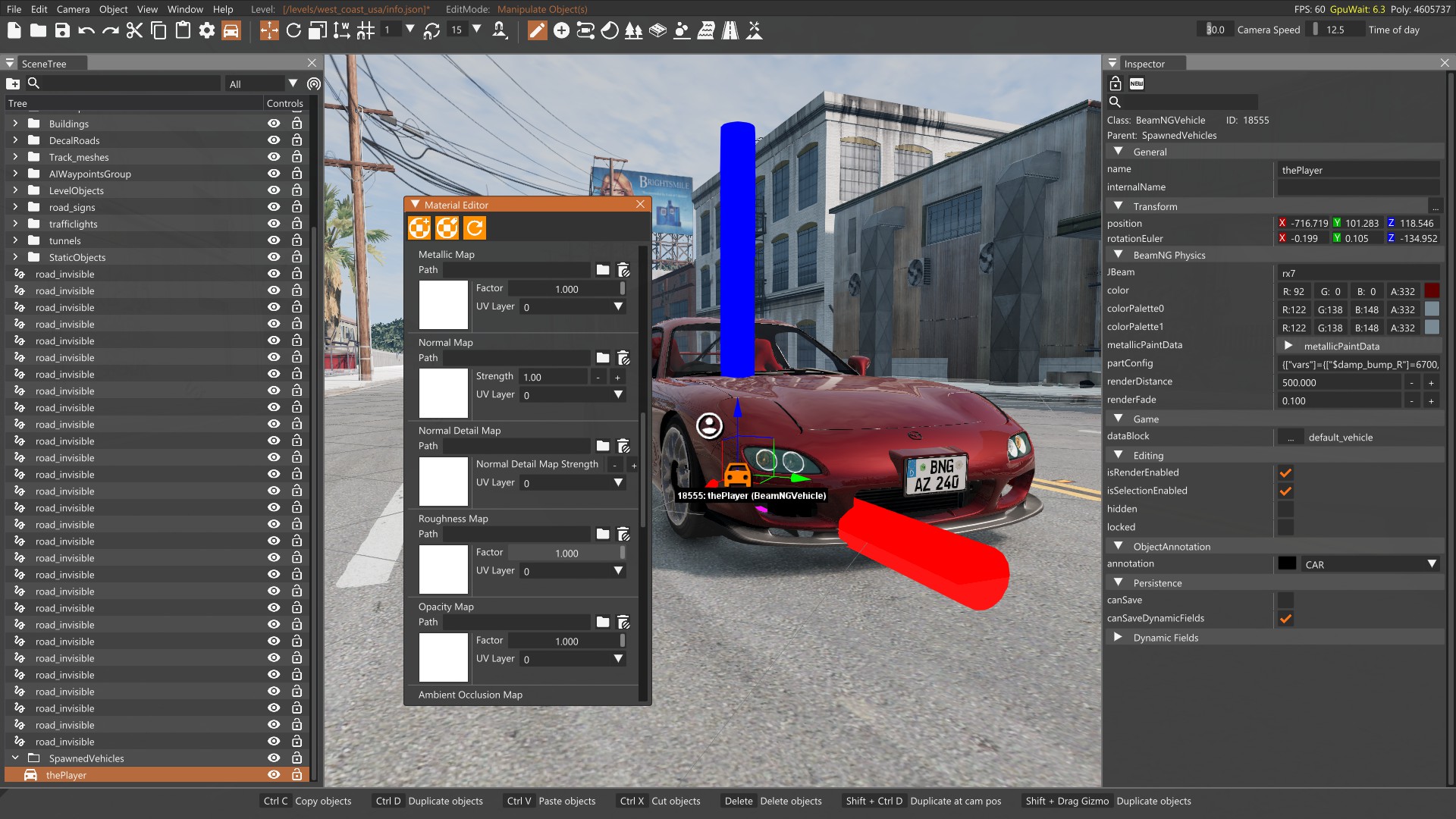Screen dimensions: 1456x819
Task: Click the orange vehicle icon in toolbar
Action: 231,30
